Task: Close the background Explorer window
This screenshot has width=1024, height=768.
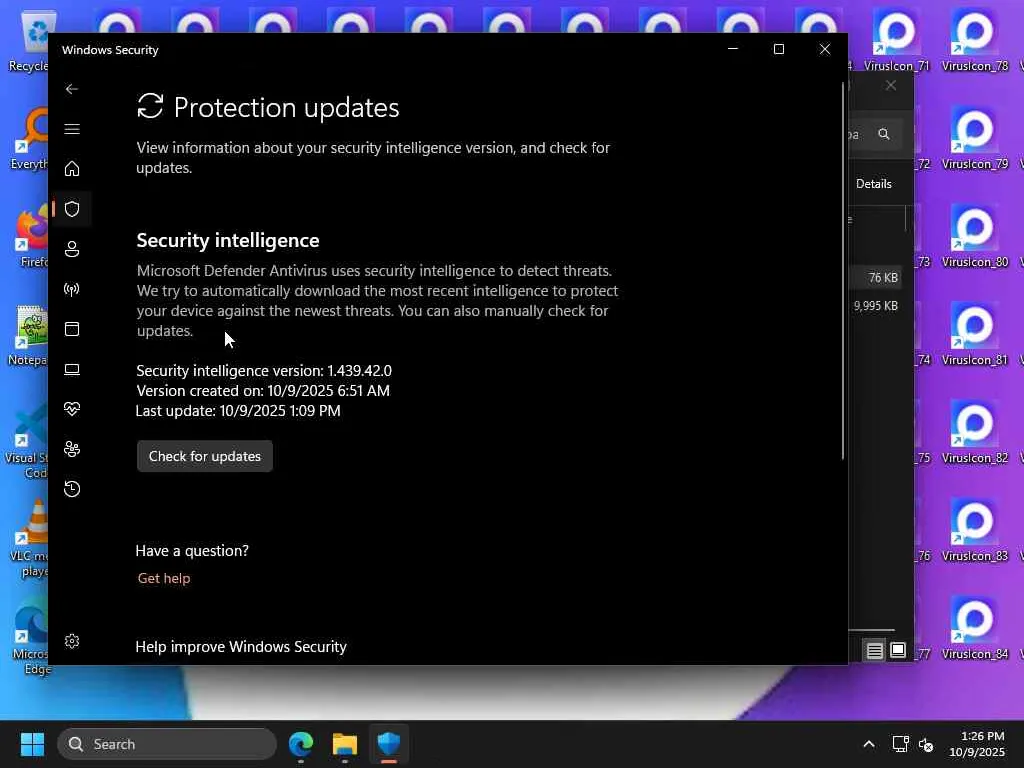Action: 891,86
